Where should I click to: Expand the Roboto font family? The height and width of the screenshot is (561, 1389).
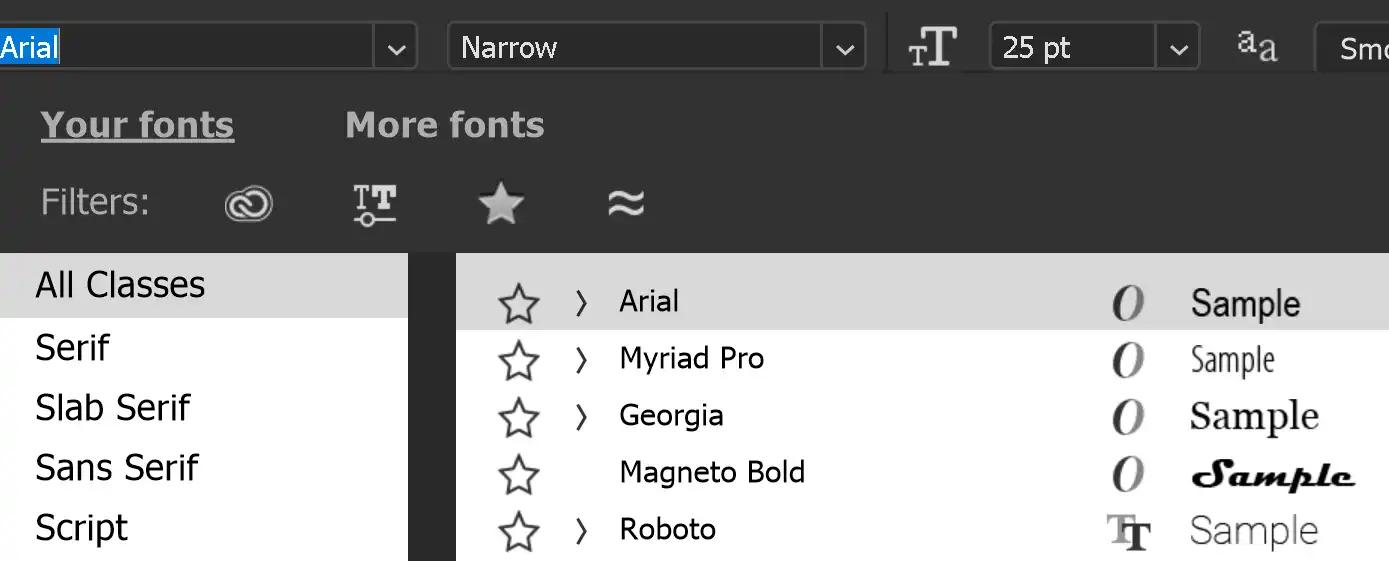pos(581,531)
